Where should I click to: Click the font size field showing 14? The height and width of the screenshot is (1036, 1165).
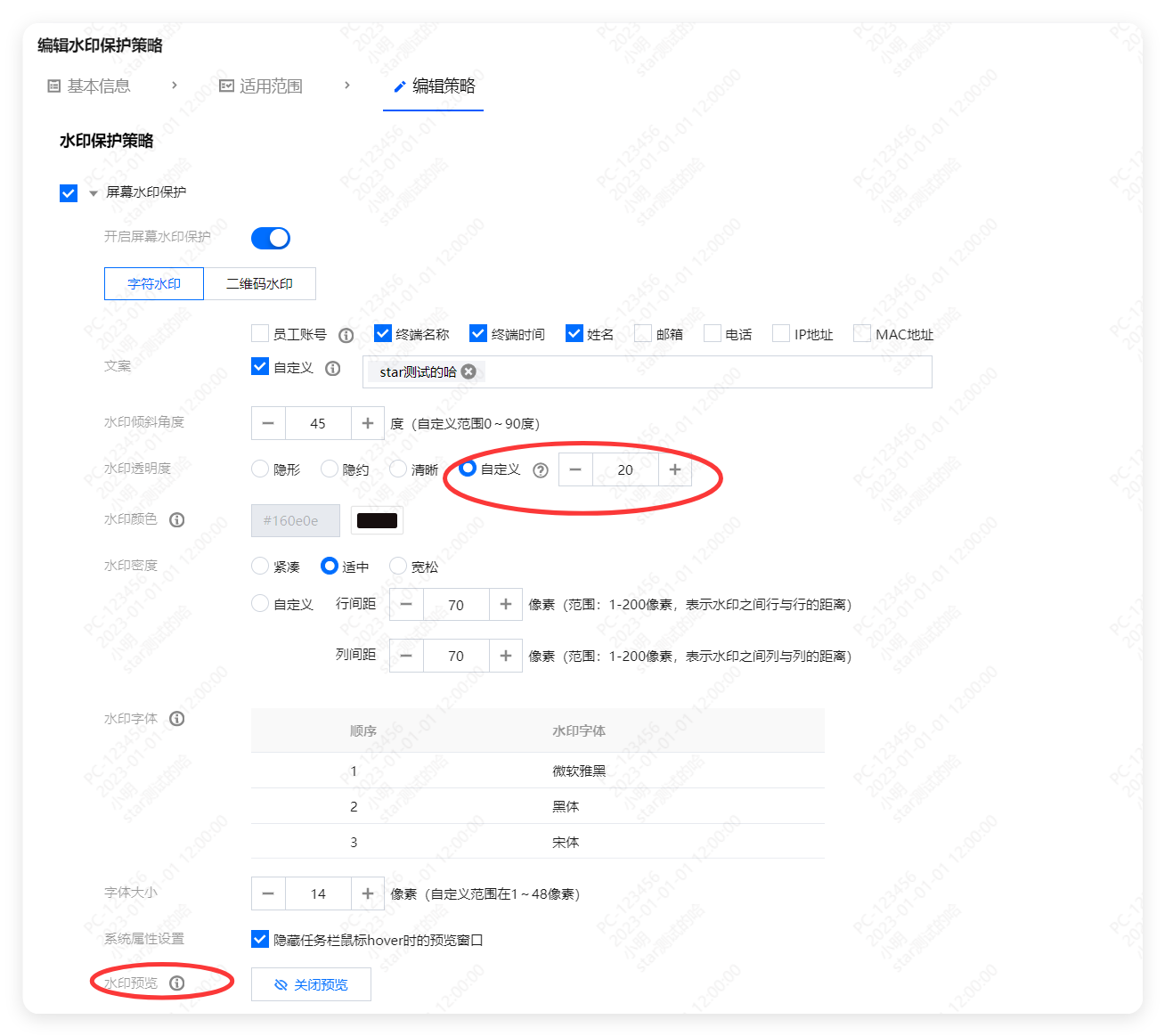[318, 893]
